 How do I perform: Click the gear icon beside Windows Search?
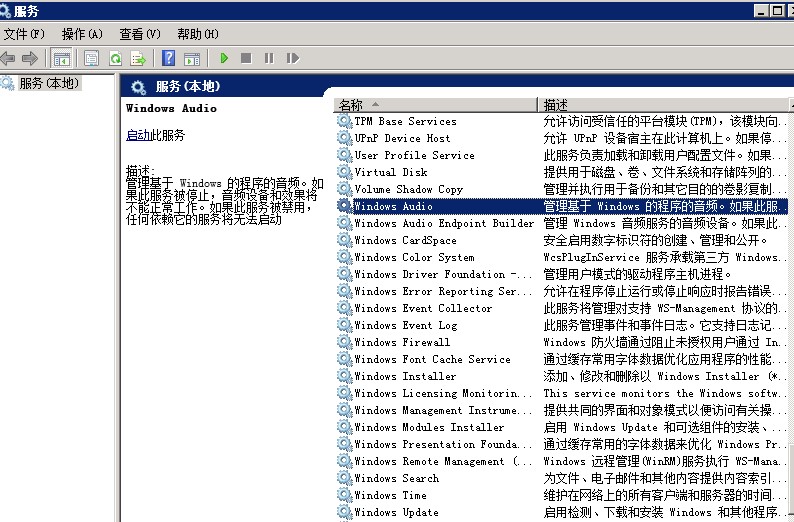point(344,478)
